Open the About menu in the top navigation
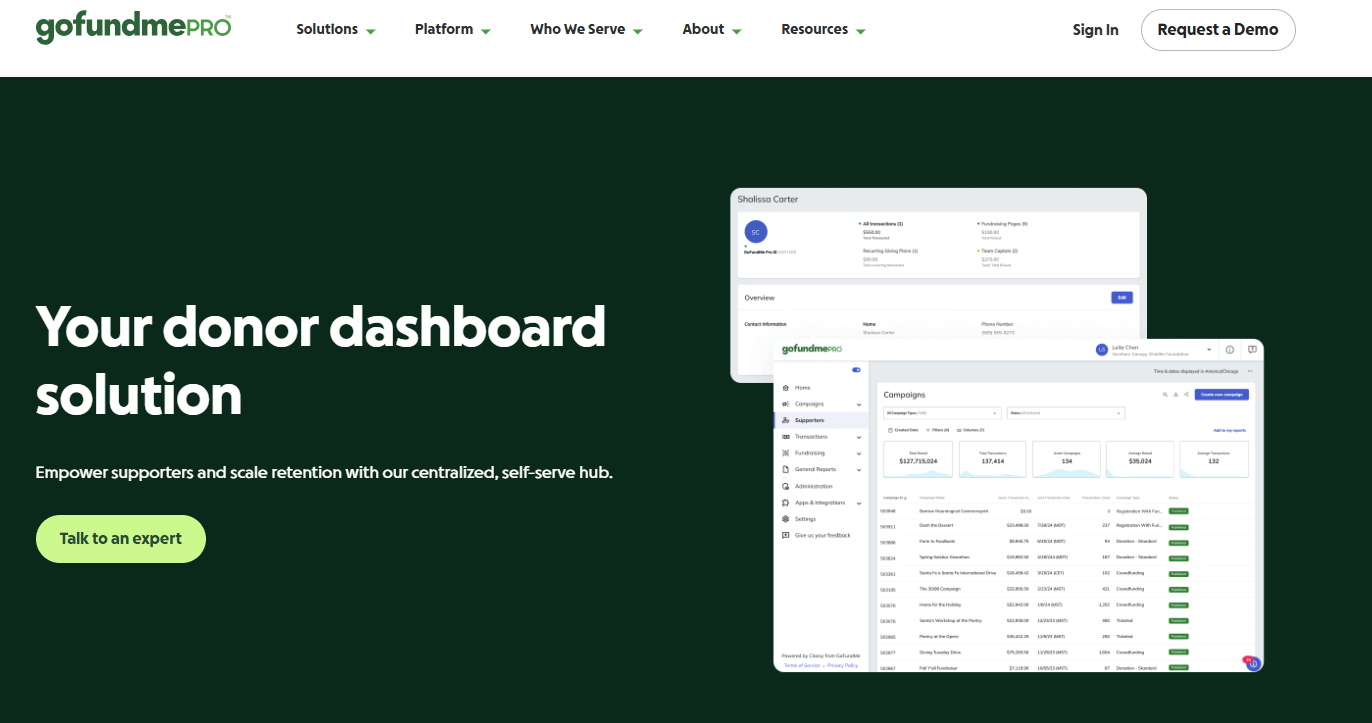1372x723 pixels. pyautogui.click(x=712, y=29)
